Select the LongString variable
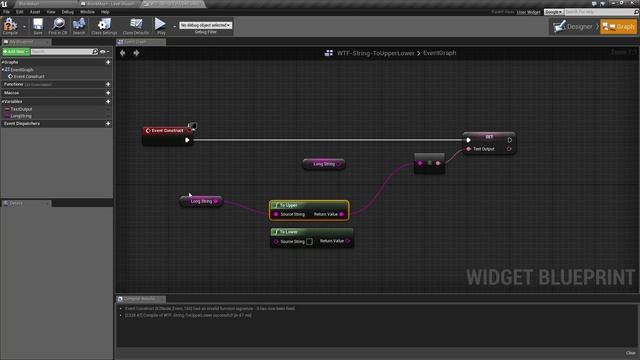The height and width of the screenshot is (360, 640). pyautogui.click(x=21, y=116)
